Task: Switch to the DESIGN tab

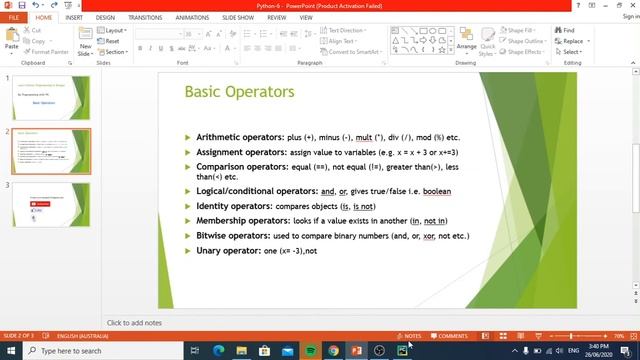Action: (x=105, y=18)
